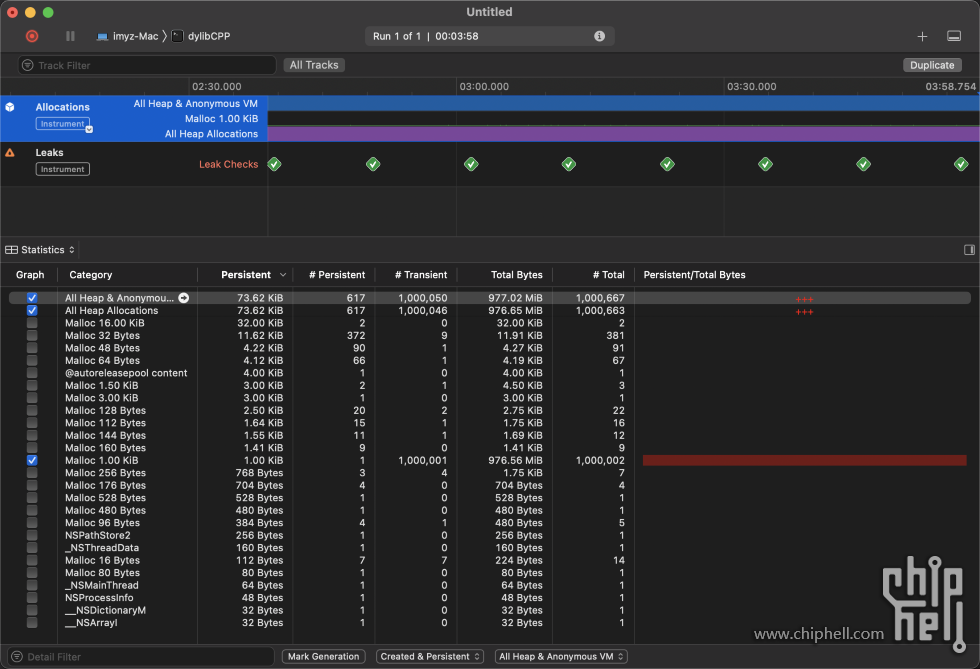Open run info with the info icon
Screen dimensions: 980x669
coord(599,36)
